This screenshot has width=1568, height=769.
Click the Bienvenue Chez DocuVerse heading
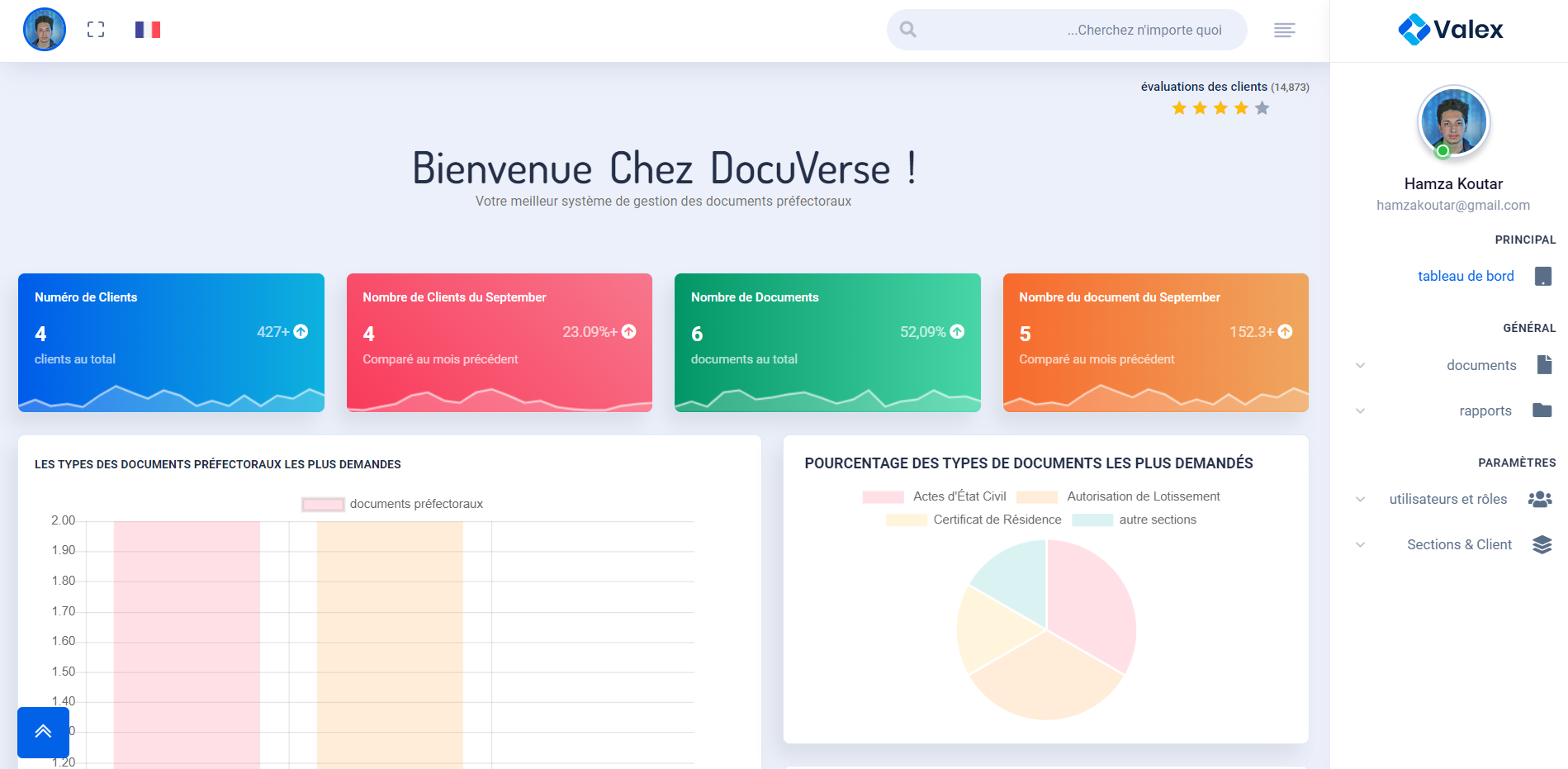664,169
